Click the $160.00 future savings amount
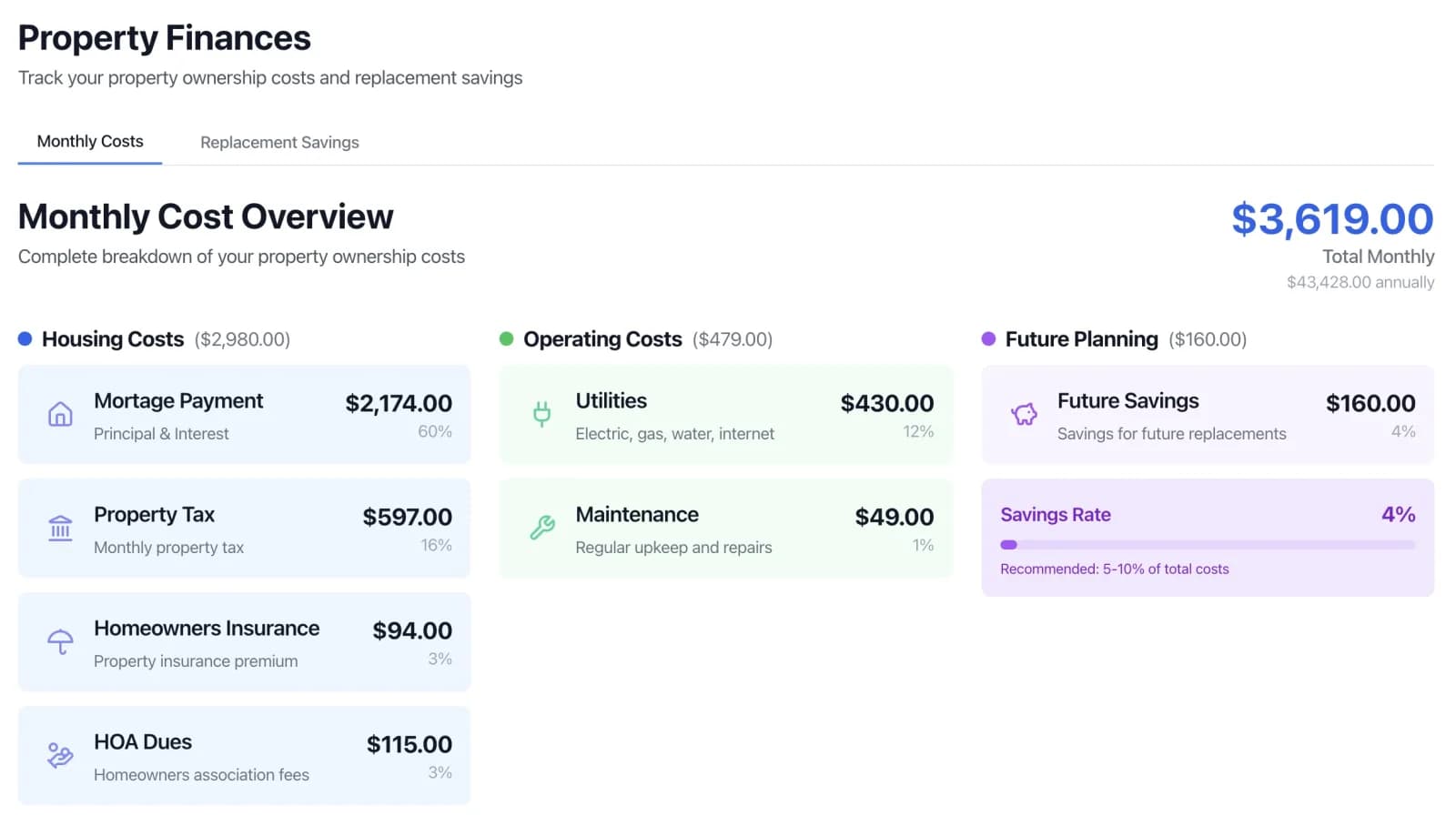 tap(1370, 403)
